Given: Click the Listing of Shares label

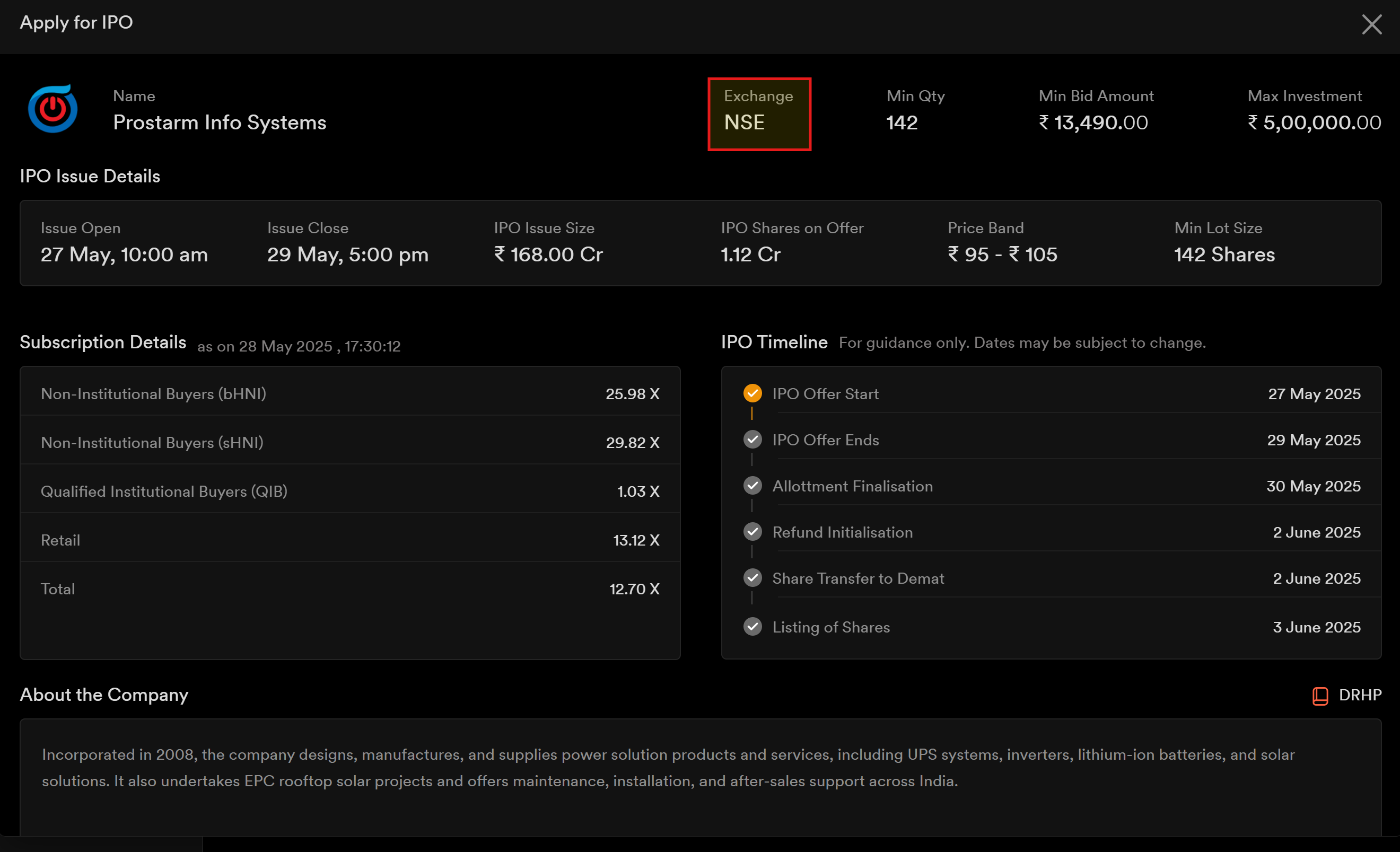Looking at the screenshot, I should tap(830, 627).
